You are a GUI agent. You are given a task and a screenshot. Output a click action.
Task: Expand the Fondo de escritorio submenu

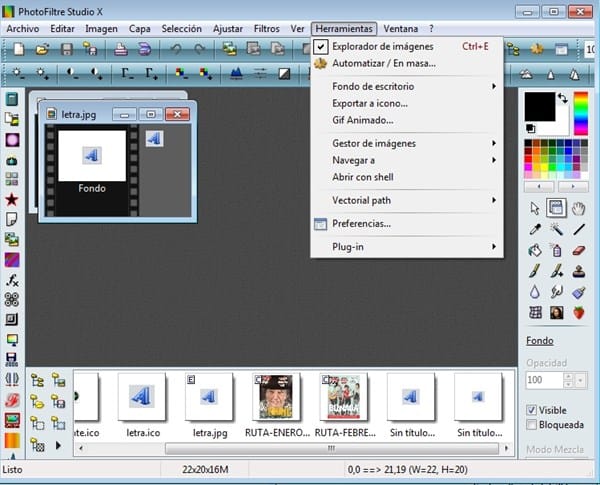tap(373, 87)
